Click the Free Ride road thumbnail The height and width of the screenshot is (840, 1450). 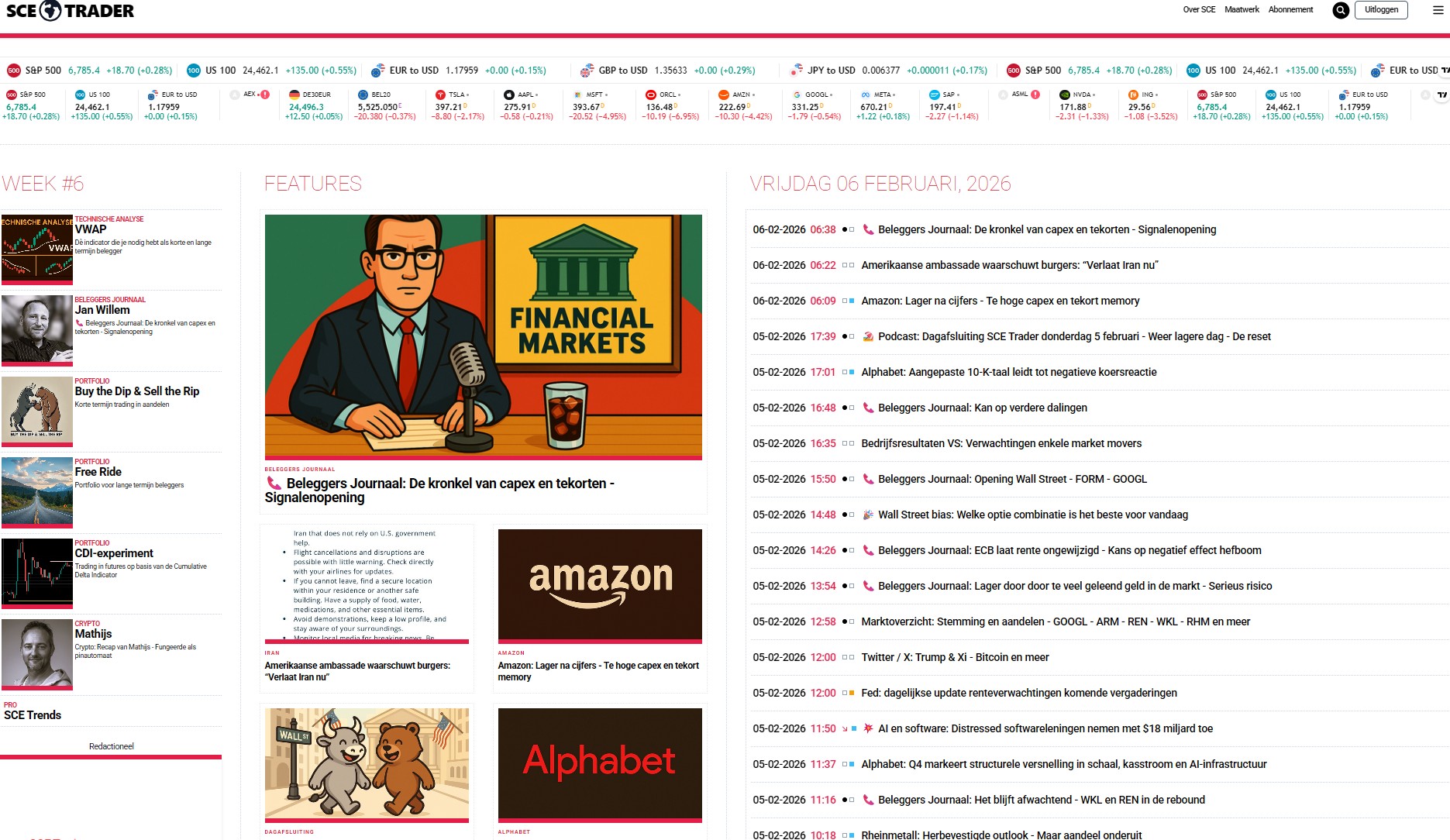(37, 492)
